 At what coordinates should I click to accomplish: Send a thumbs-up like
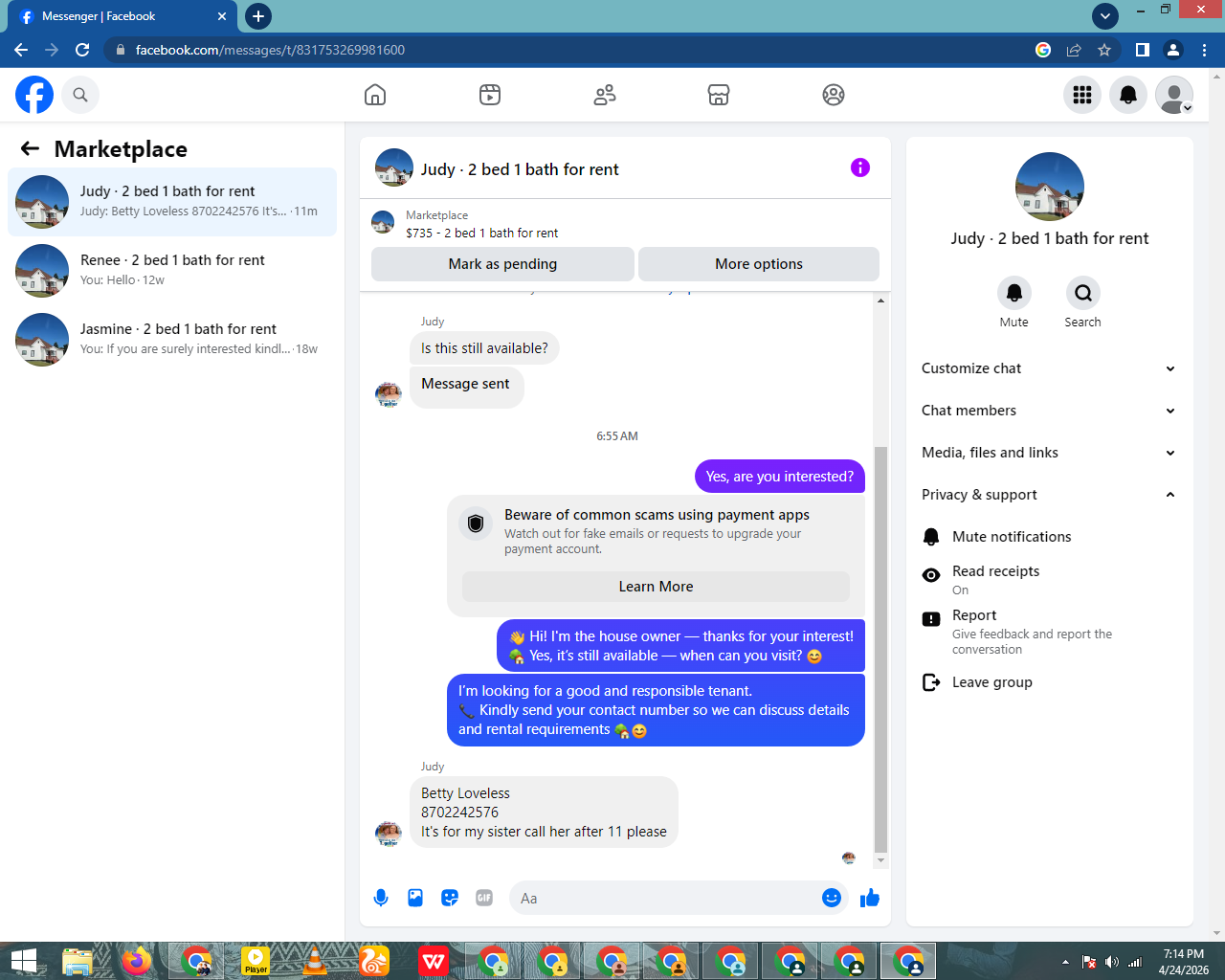tap(870, 898)
